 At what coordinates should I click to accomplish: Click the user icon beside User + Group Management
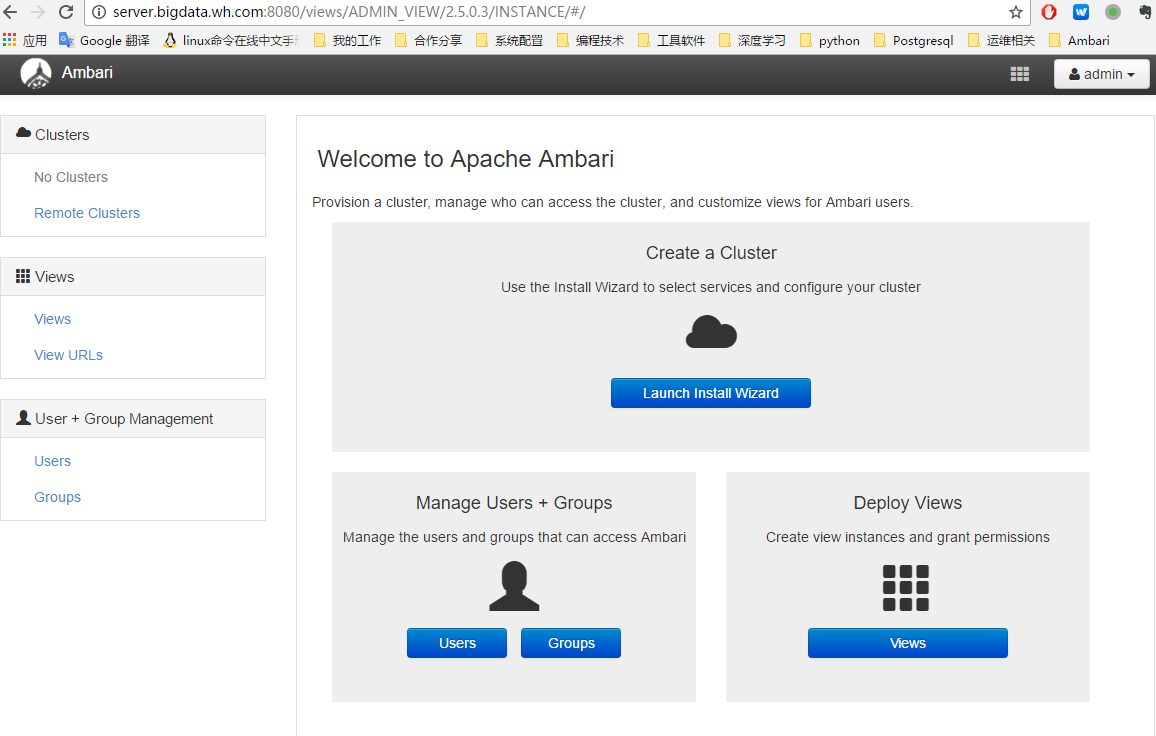click(x=24, y=417)
